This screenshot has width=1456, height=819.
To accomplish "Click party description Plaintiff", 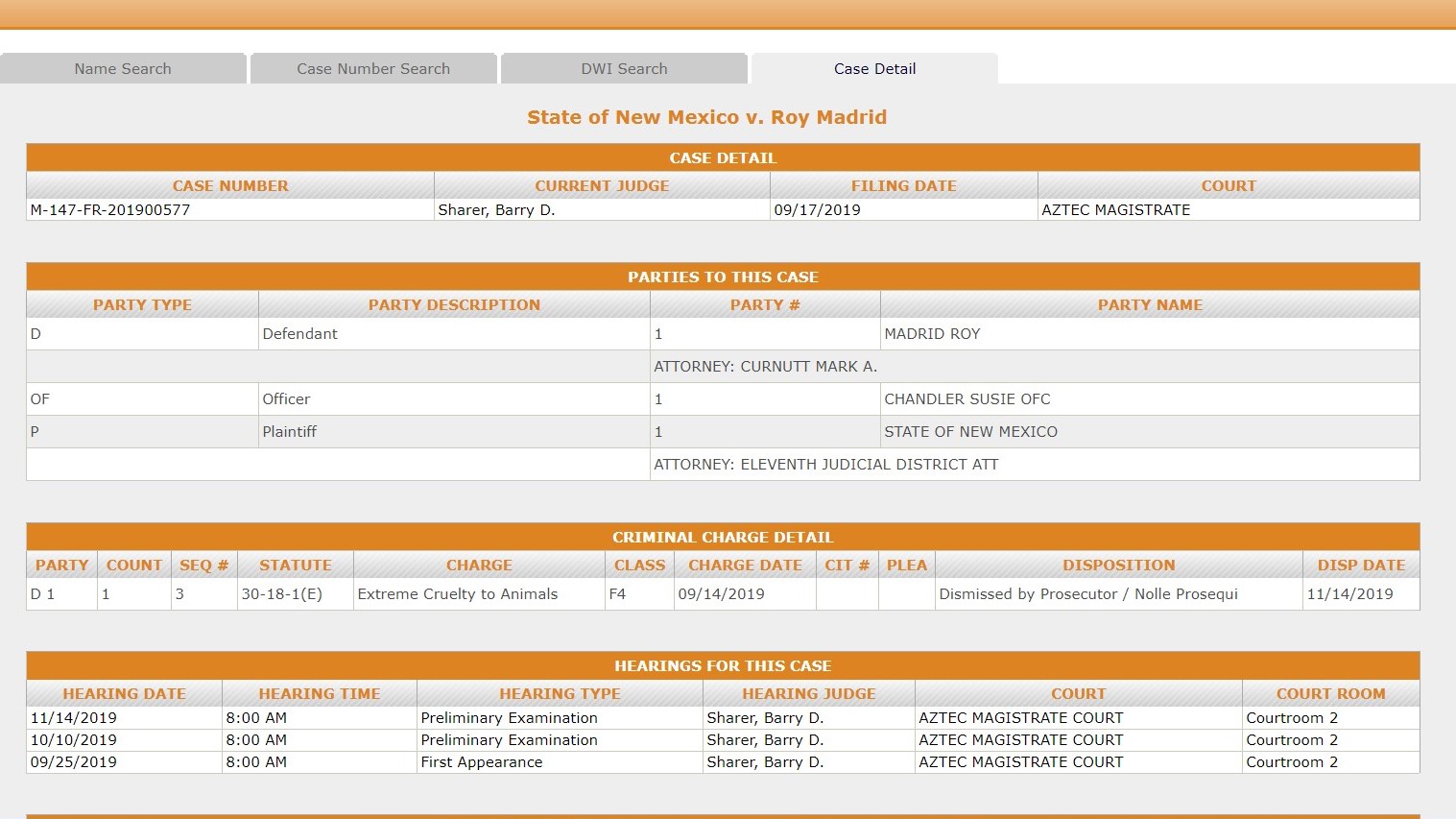I will click(289, 432).
